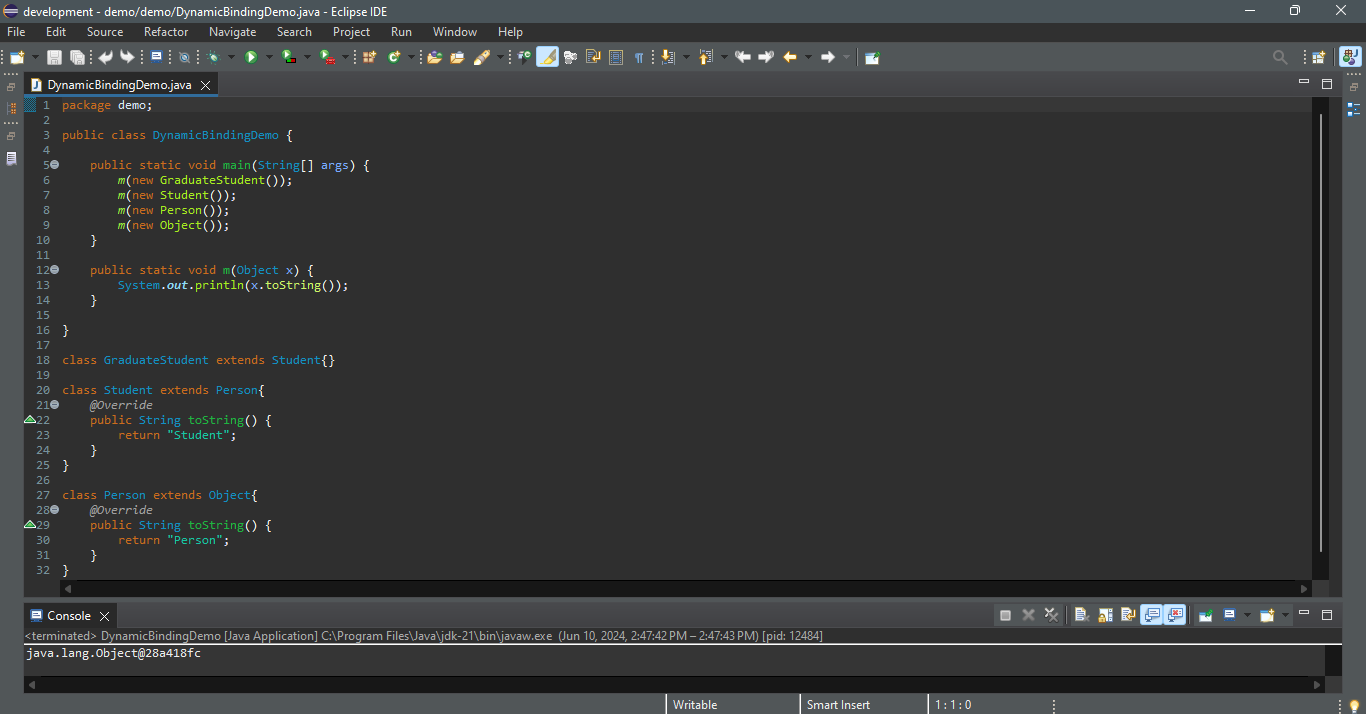Viewport: 1366px width, 714px height.
Task: Open the Refactor menu
Action: tap(166, 32)
